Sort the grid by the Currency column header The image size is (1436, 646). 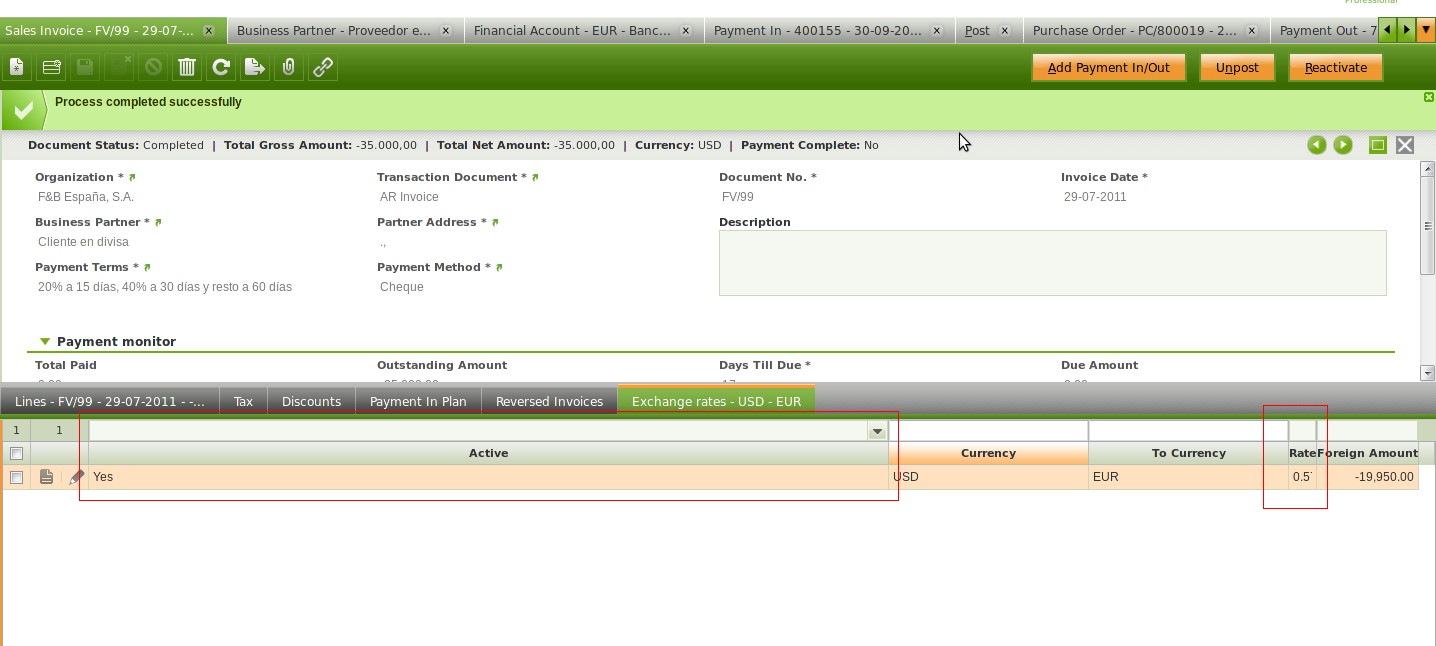tap(988, 453)
